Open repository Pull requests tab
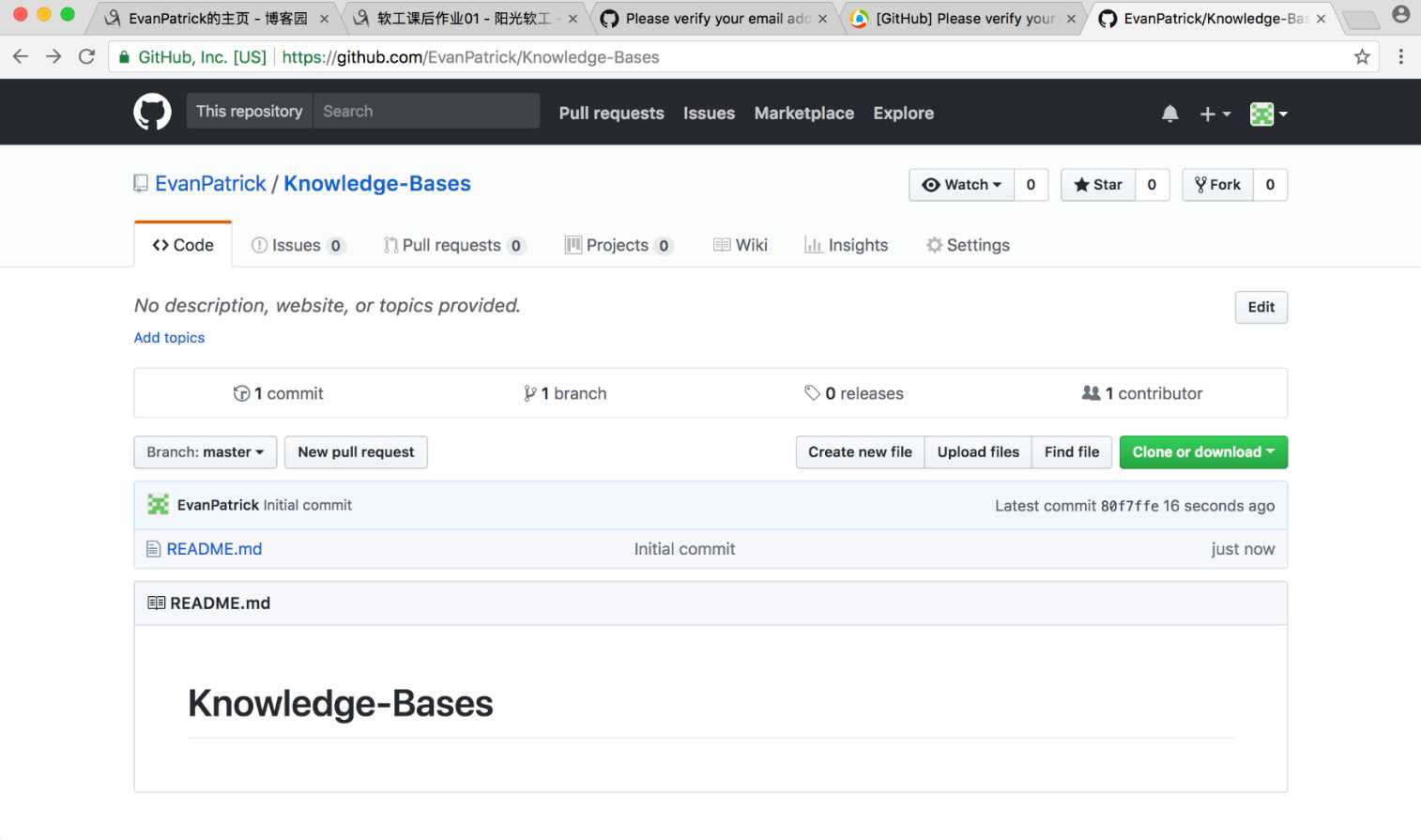This screenshot has height=840, width=1421. [x=454, y=245]
